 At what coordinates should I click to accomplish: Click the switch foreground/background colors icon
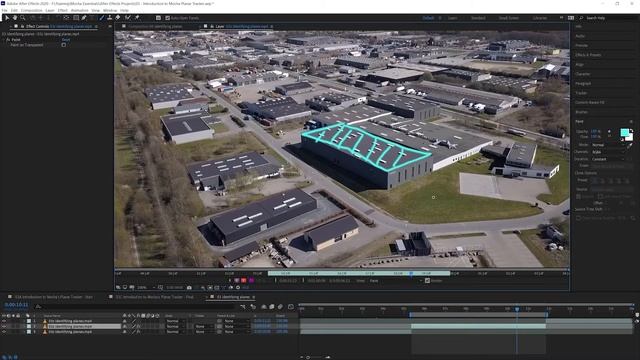[x=631, y=130]
